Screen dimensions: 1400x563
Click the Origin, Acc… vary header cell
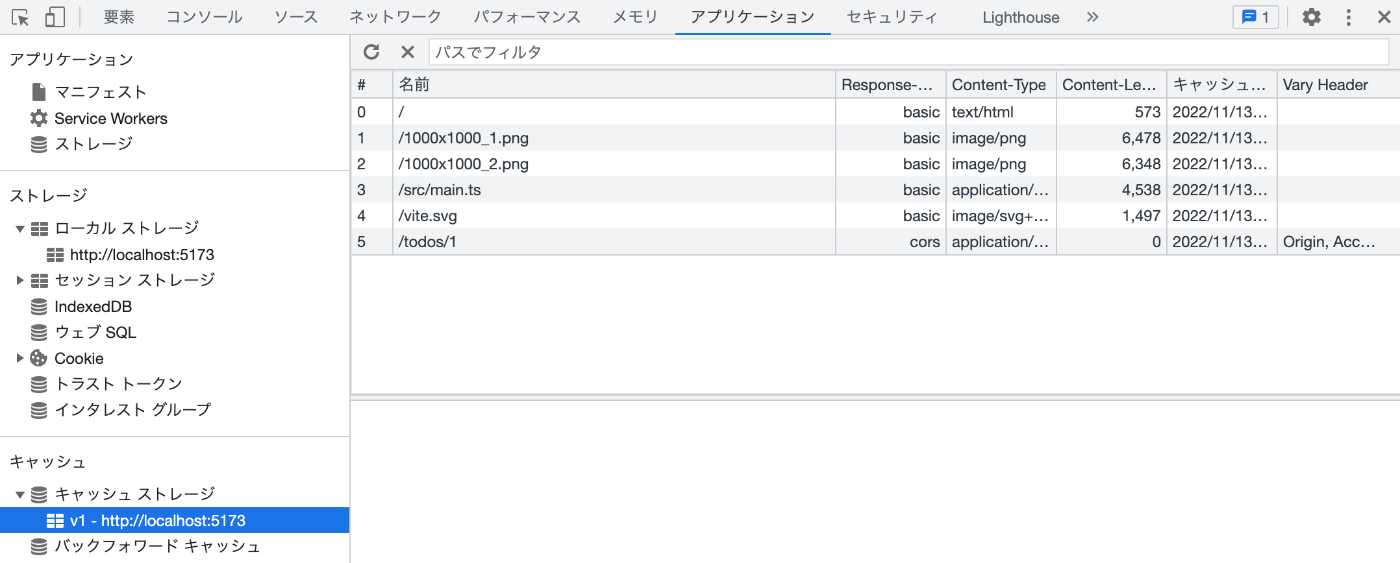pyautogui.click(x=1339, y=242)
